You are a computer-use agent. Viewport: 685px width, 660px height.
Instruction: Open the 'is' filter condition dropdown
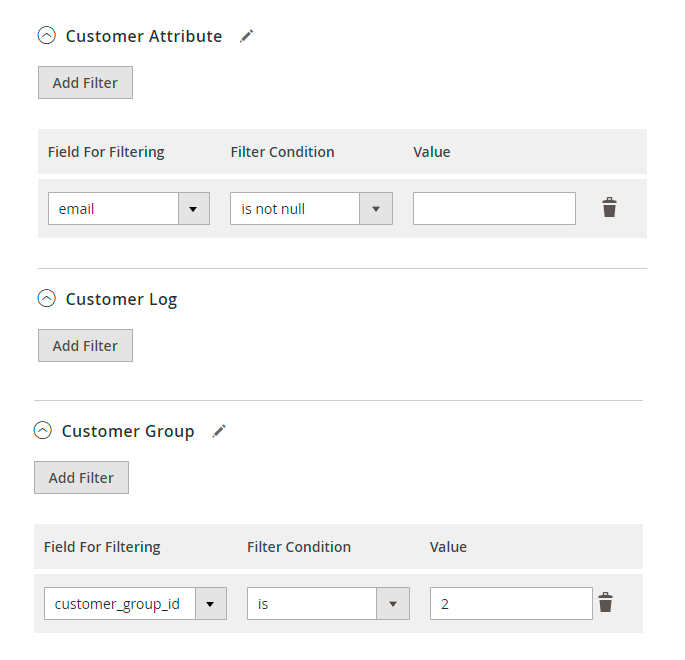tap(328, 604)
